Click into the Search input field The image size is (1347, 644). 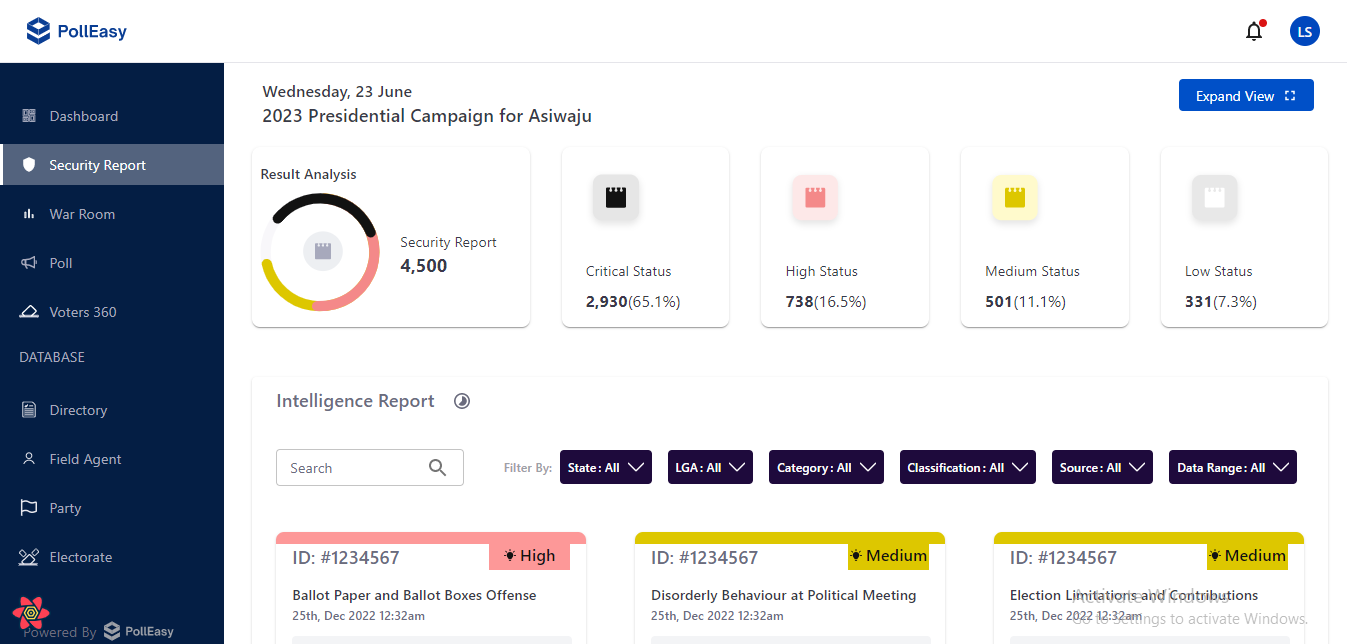[350, 468]
